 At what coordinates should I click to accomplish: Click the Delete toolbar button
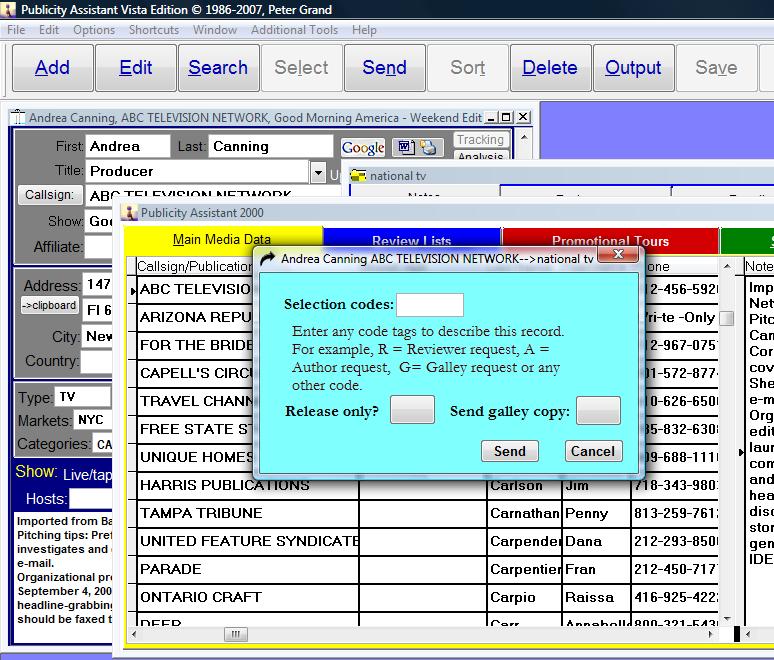550,68
